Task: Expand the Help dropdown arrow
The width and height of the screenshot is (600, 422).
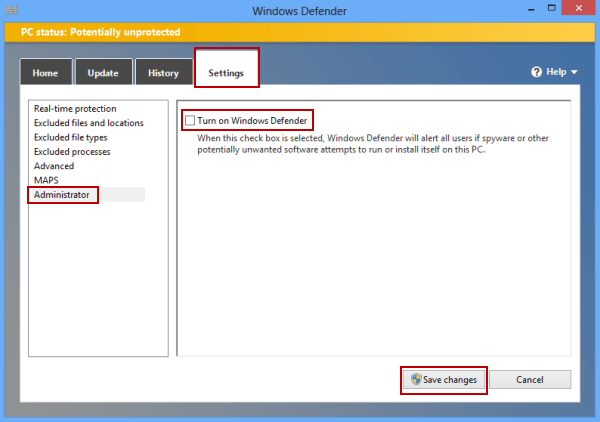Action: (x=574, y=72)
